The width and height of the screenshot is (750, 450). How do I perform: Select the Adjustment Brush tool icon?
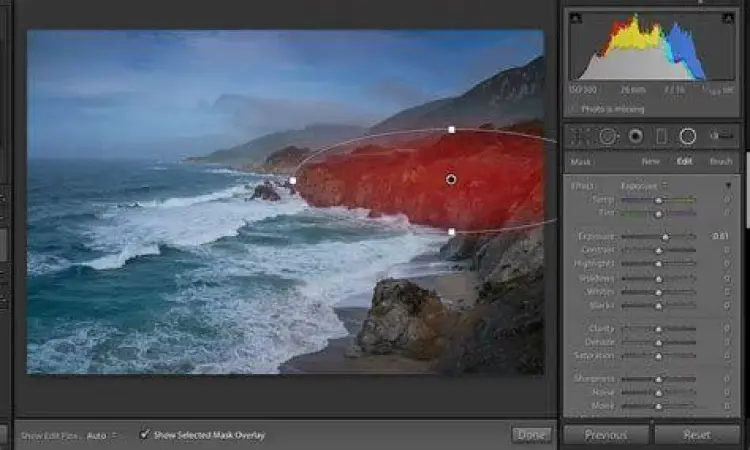(721, 136)
